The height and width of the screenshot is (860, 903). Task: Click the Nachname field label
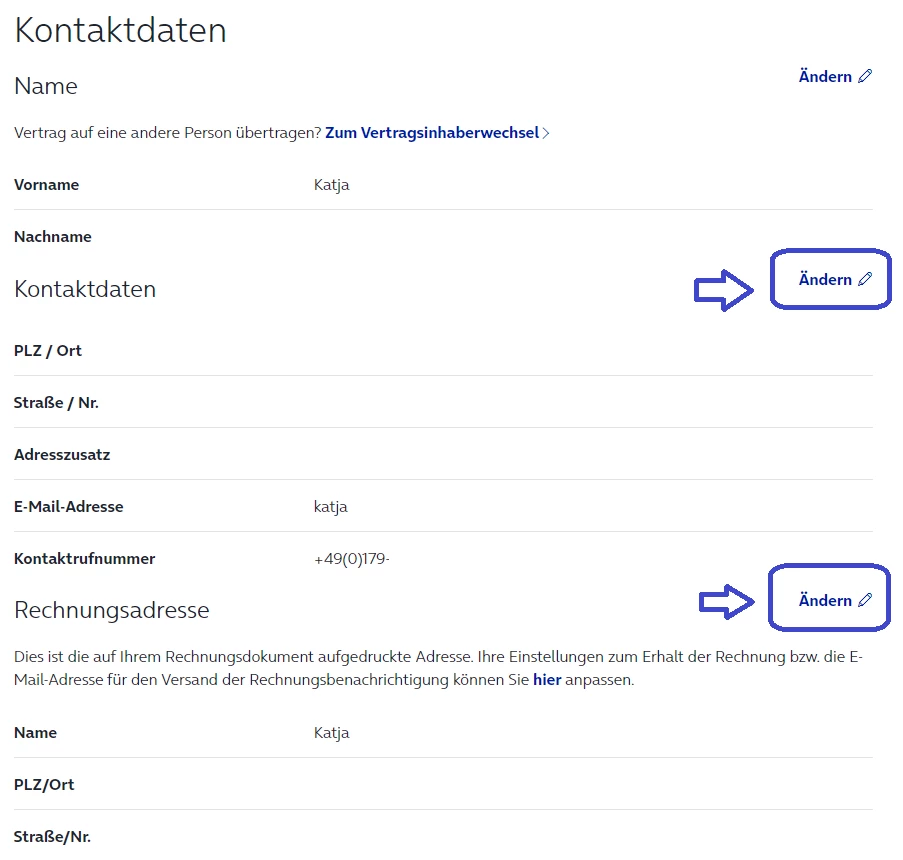click(53, 237)
